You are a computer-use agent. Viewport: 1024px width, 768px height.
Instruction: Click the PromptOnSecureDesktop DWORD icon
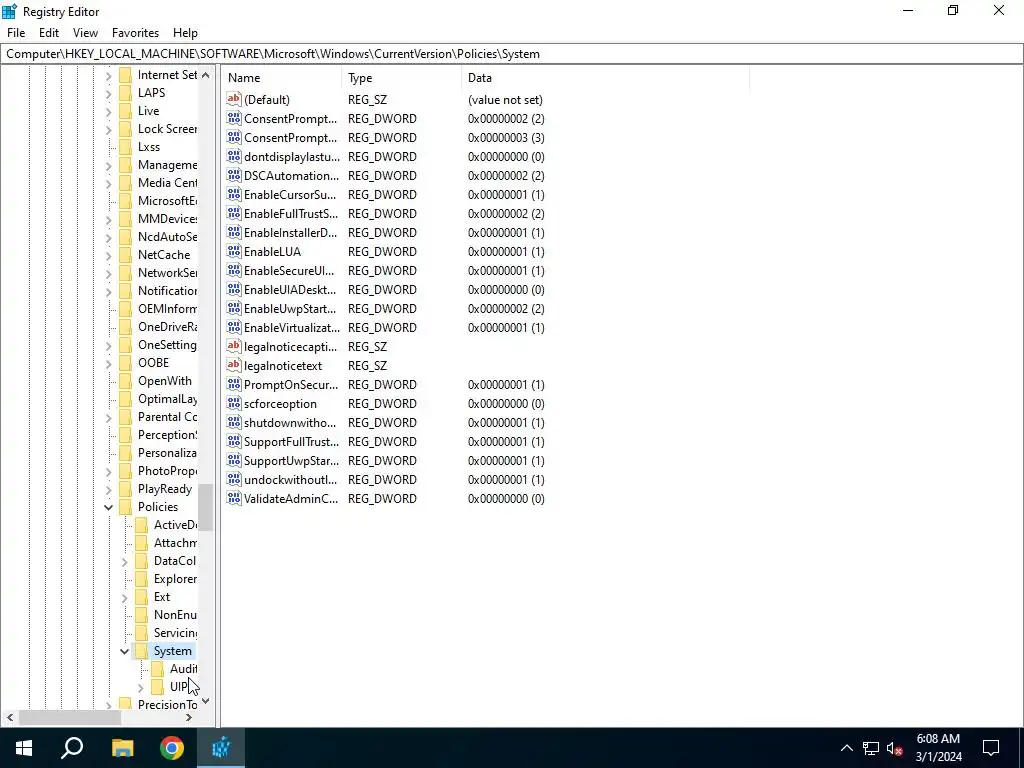[x=234, y=384]
